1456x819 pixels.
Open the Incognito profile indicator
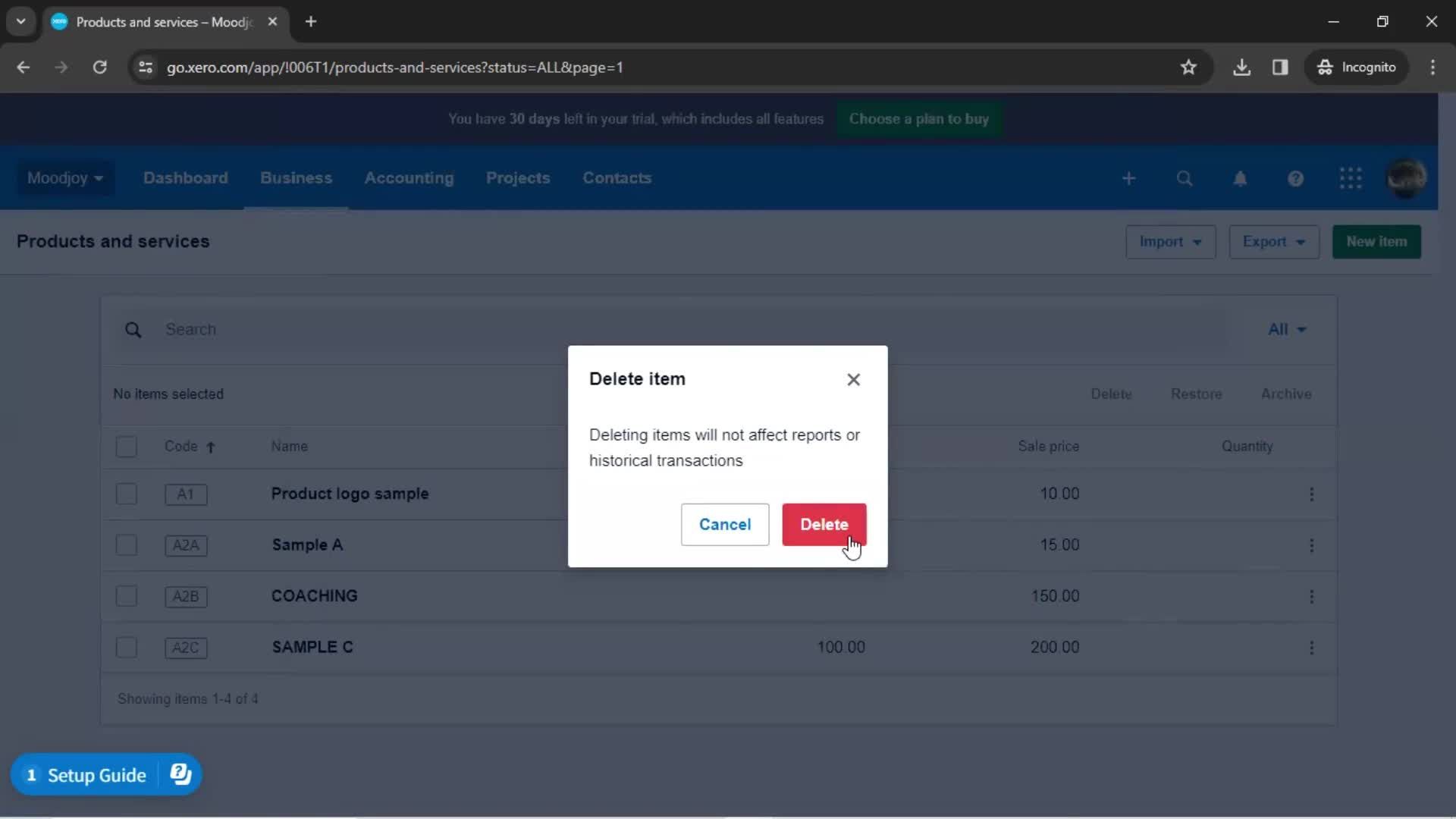tap(1356, 67)
